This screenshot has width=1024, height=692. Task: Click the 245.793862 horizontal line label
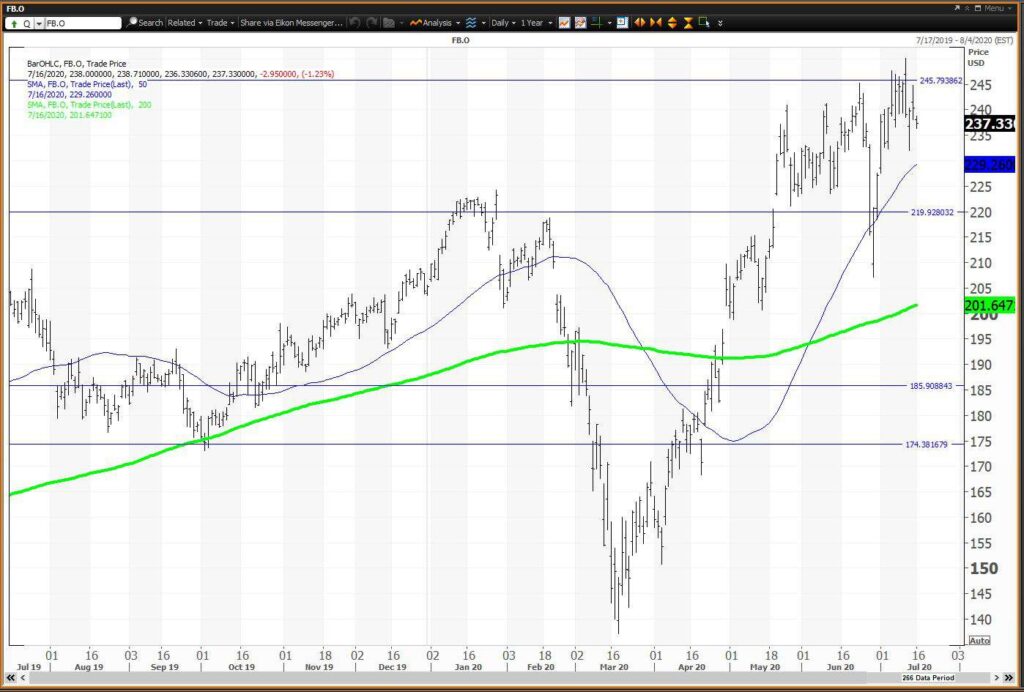click(940, 81)
